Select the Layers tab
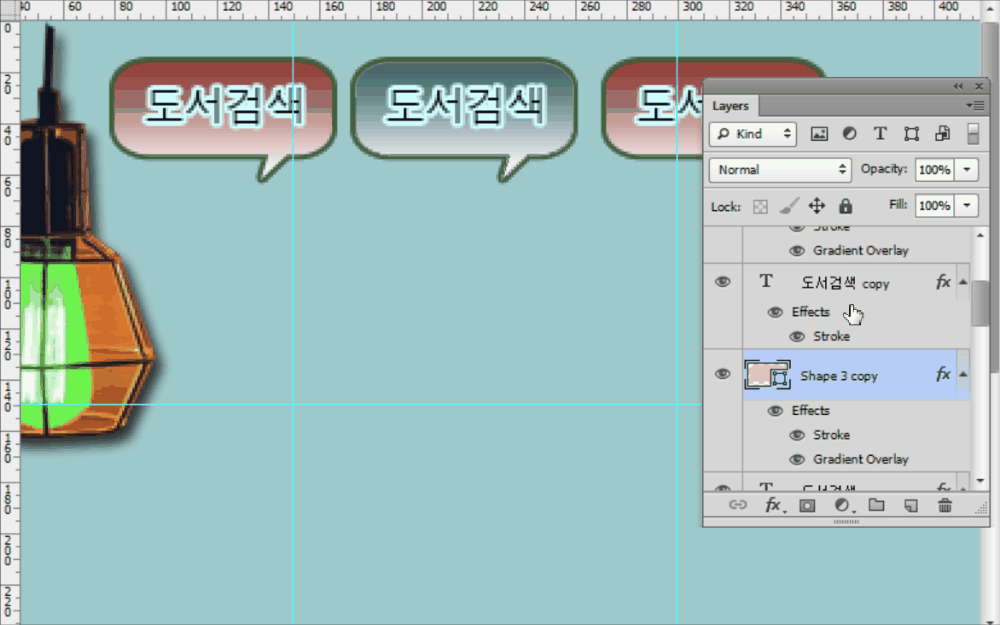 click(730, 106)
